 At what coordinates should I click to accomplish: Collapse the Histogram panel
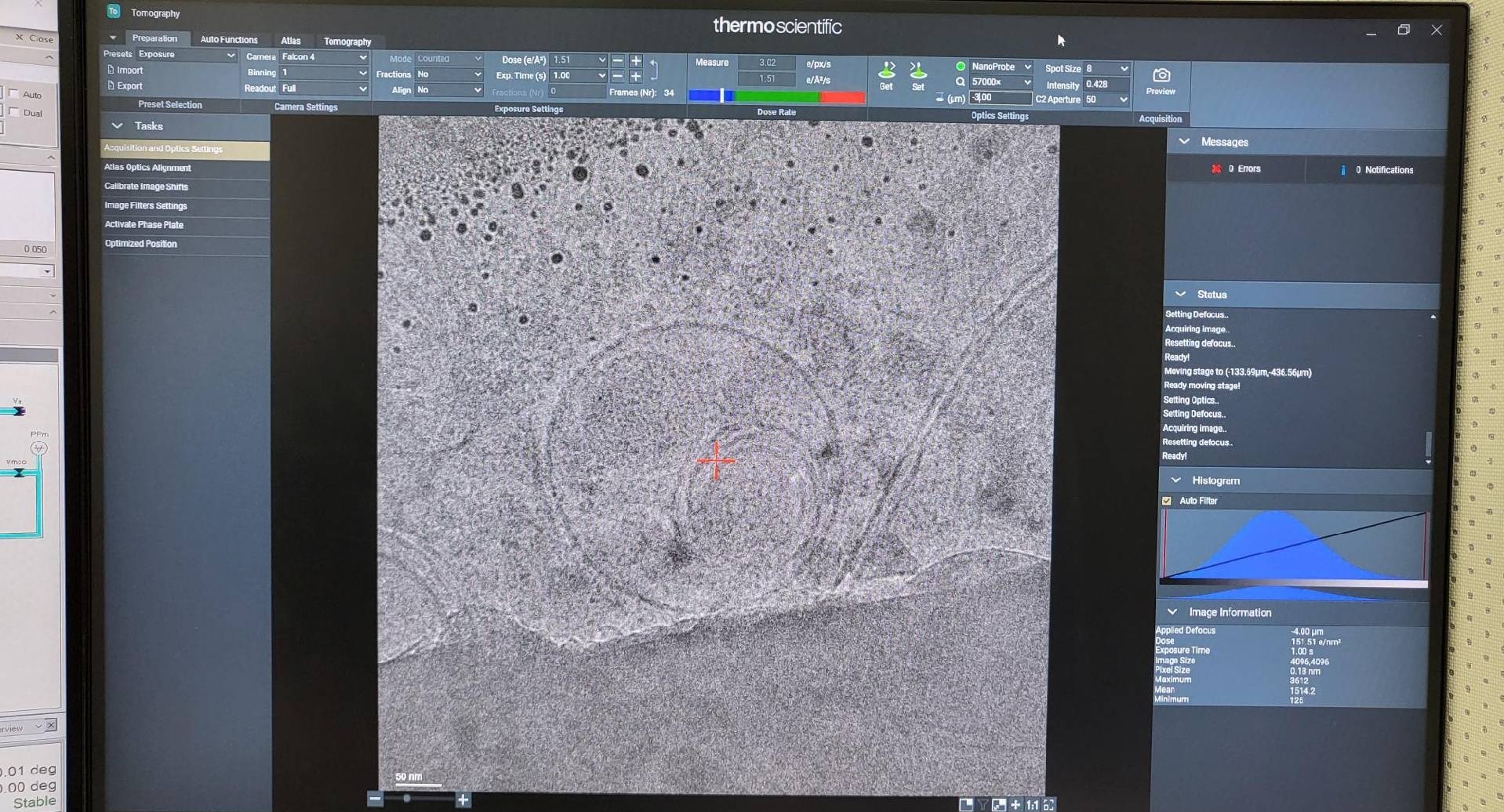pos(1175,480)
